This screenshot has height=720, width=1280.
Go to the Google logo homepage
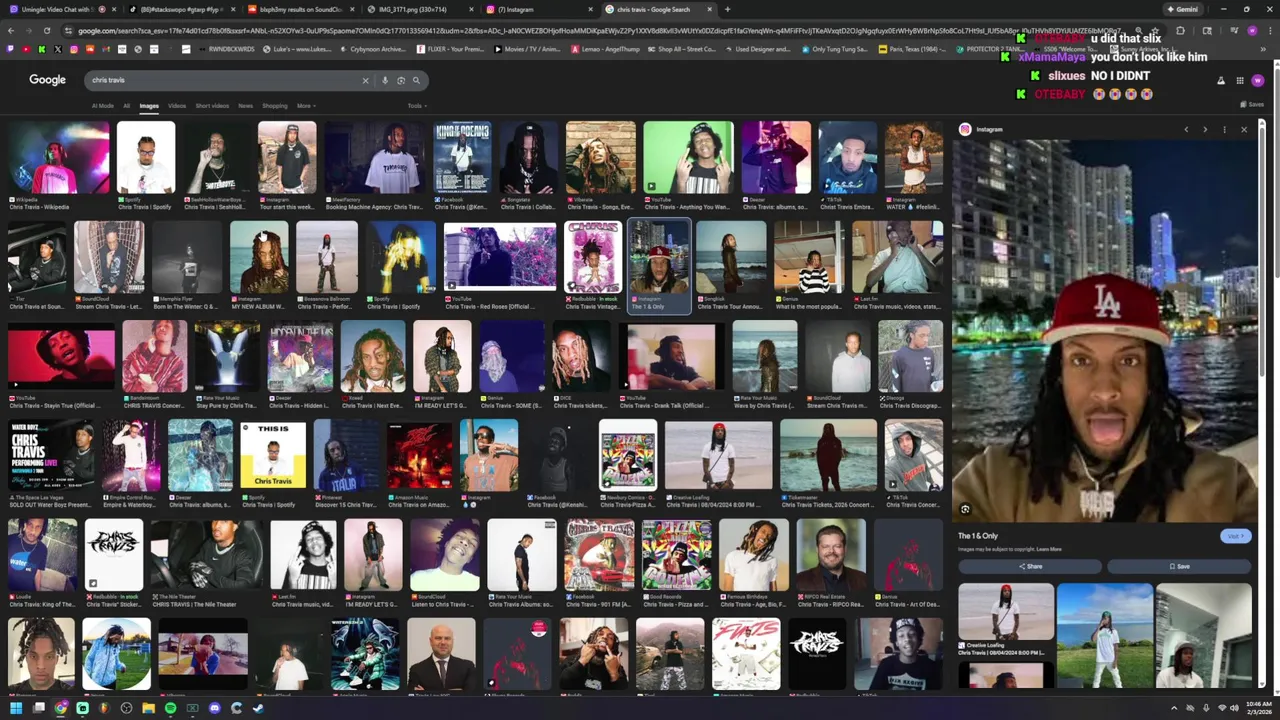point(47,80)
